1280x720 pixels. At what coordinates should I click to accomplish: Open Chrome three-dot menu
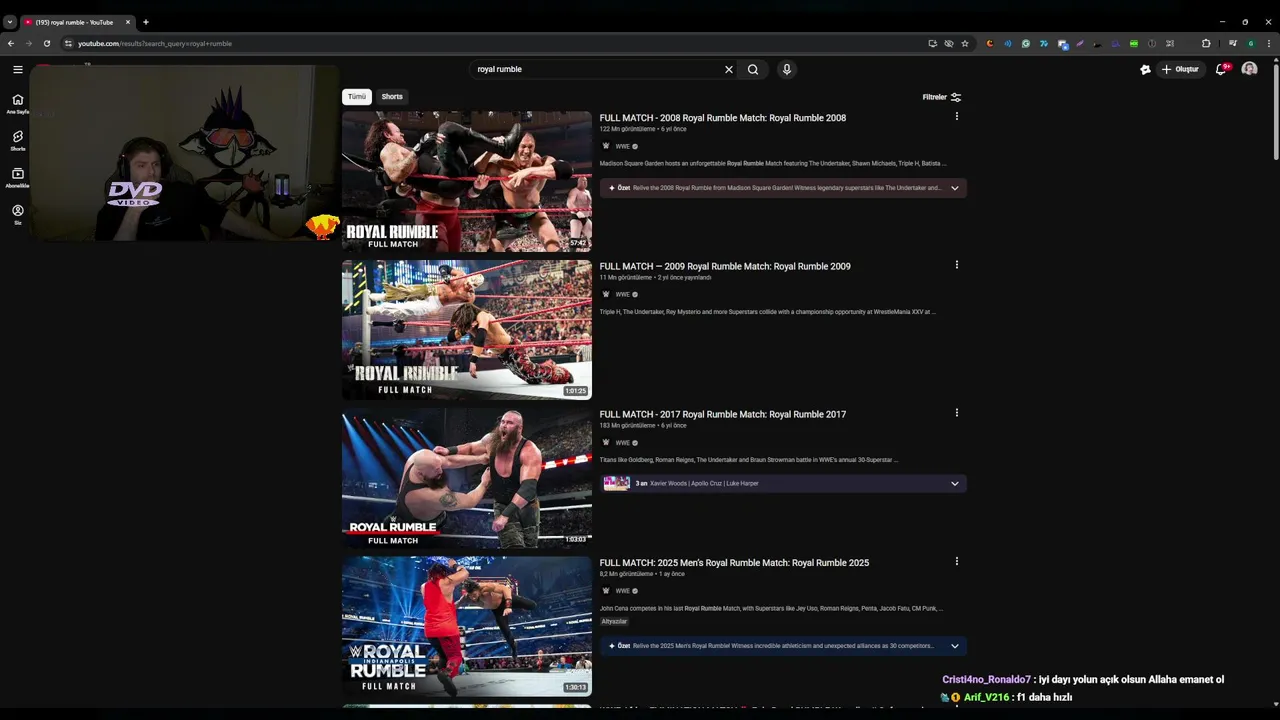pyautogui.click(x=1269, y=43)
